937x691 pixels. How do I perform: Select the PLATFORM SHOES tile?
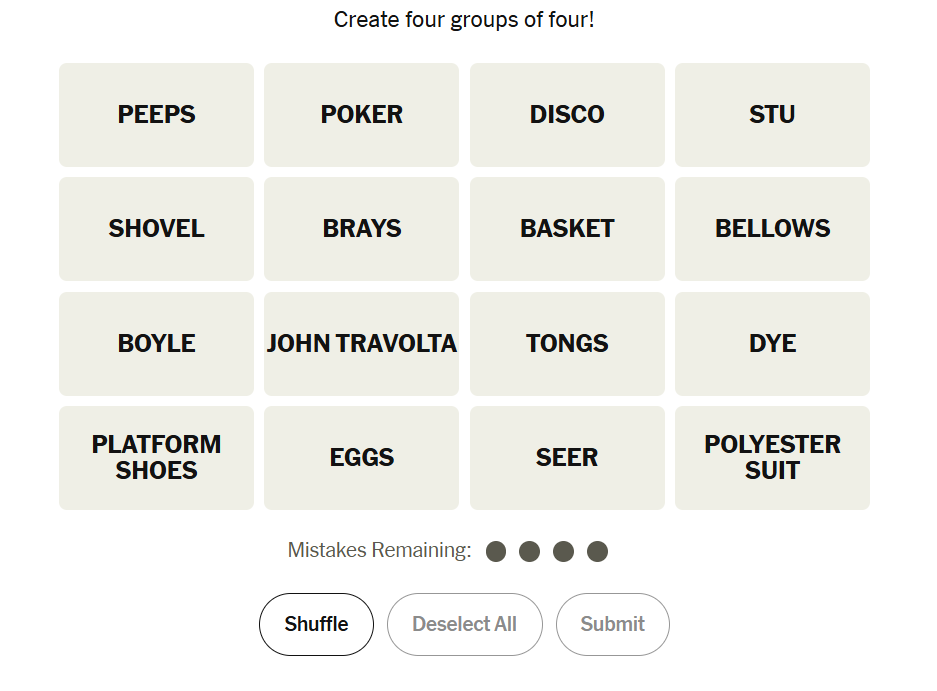pos(156,458)
